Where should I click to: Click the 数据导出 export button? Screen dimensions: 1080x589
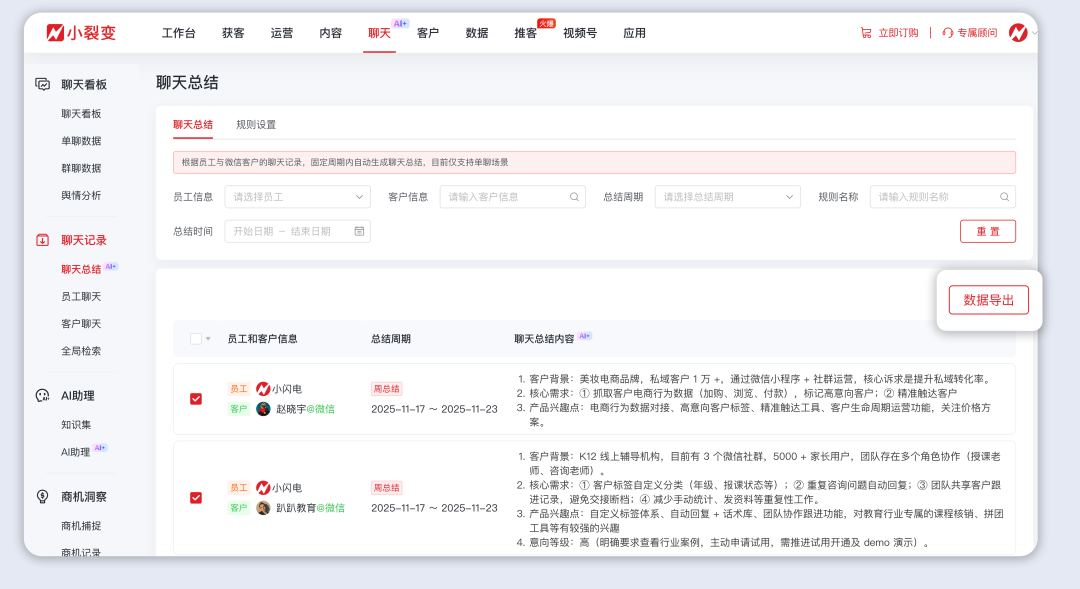click(x=988, y=299)
